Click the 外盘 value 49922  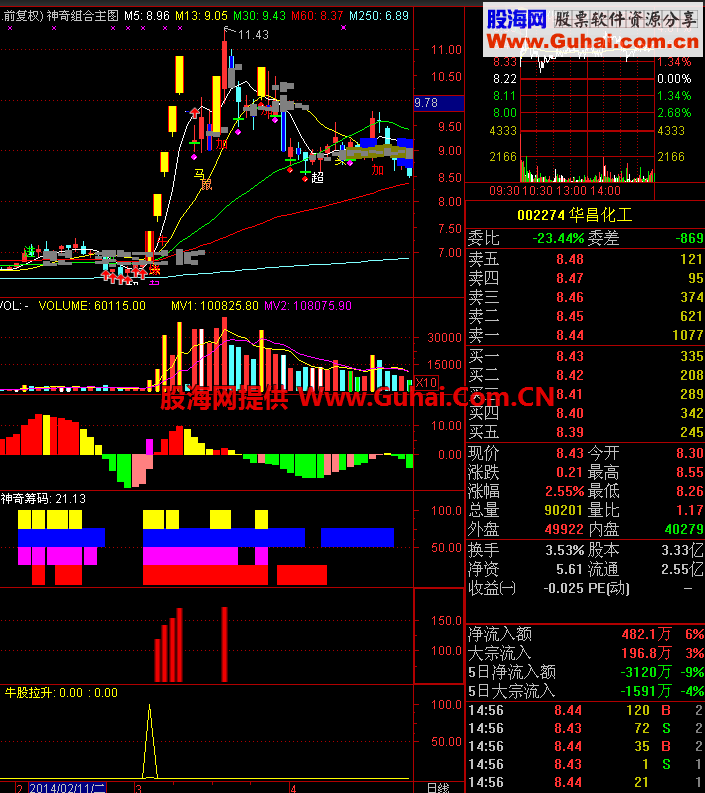[564, 530]
